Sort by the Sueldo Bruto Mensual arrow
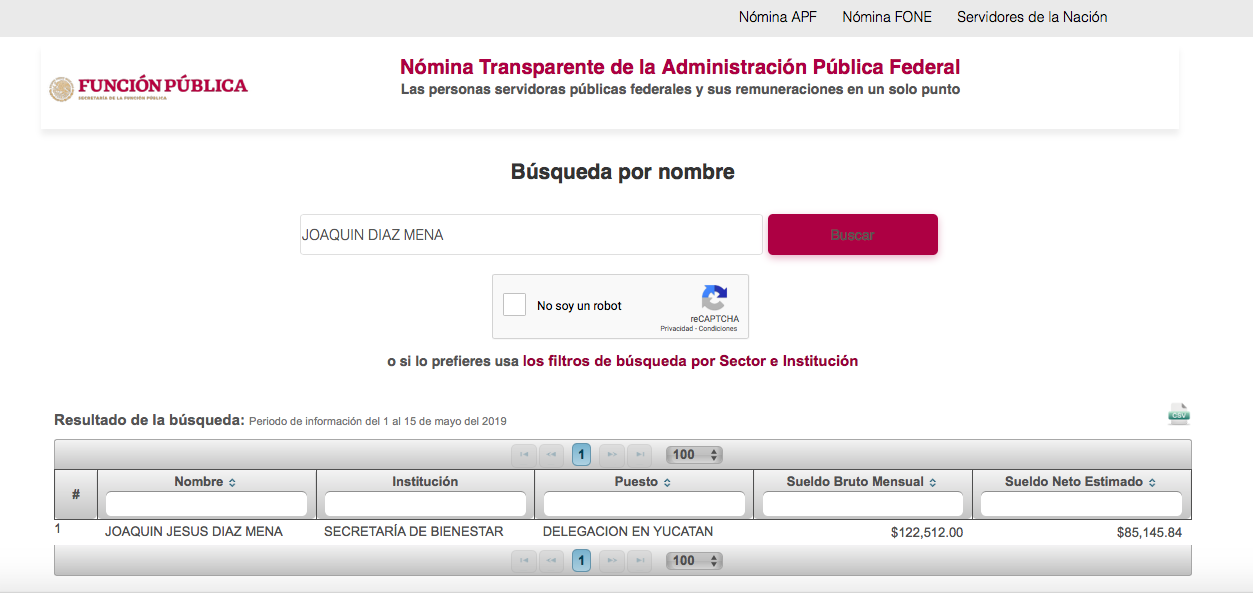Image resolution: width=1253 pixels, height=593 pixels. click(933, 482)
